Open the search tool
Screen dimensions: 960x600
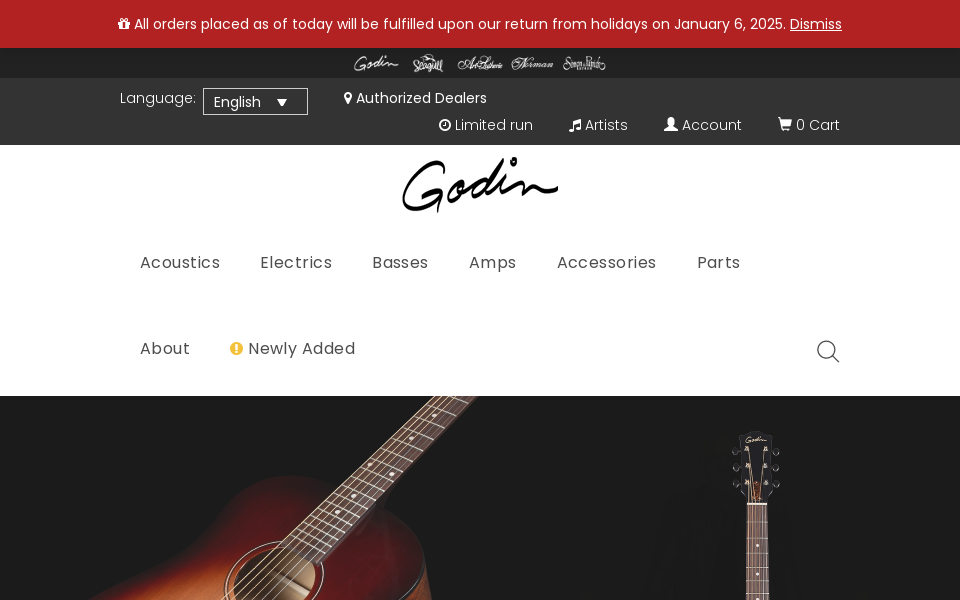pos(827,351)
